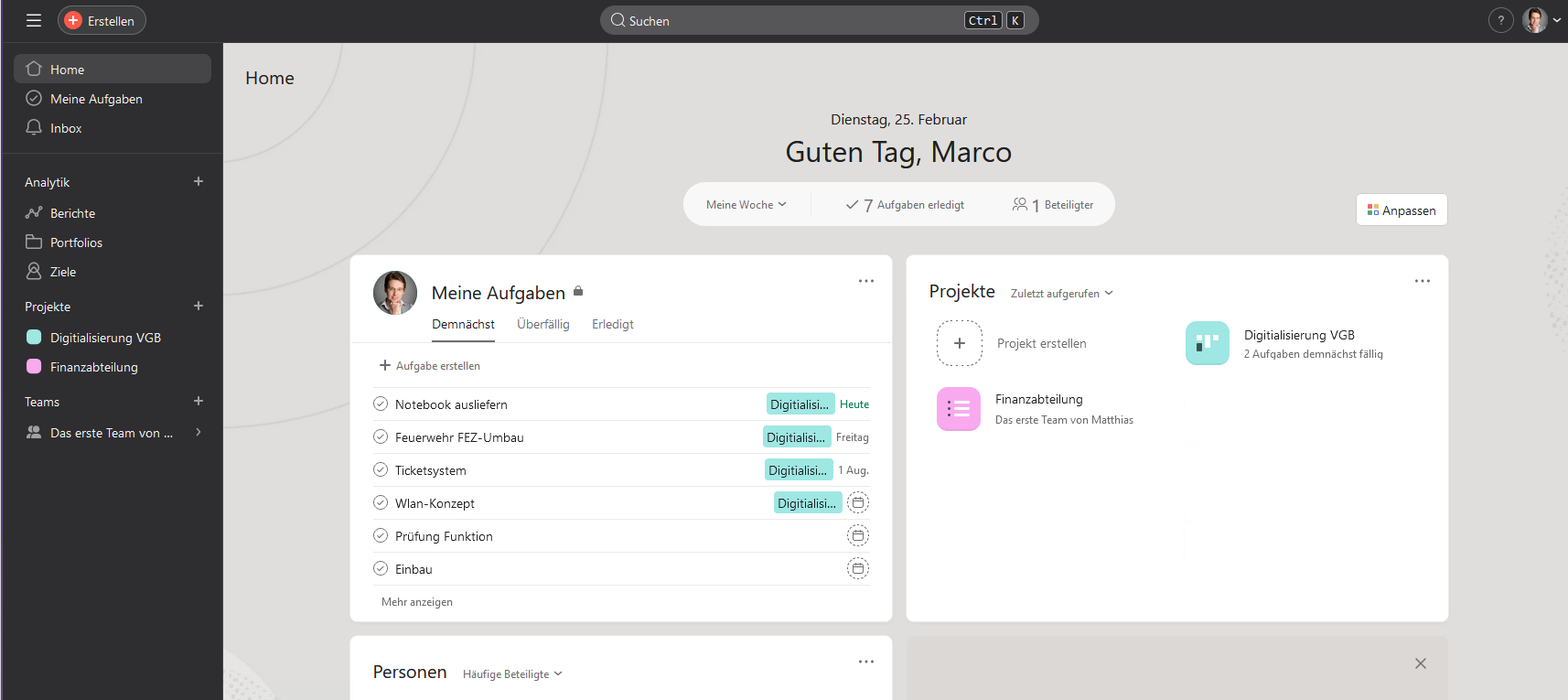Click project tag on Wlan-Konzept row
The height and width of the screenshot is (700, 1568).
tap(808, 502)
